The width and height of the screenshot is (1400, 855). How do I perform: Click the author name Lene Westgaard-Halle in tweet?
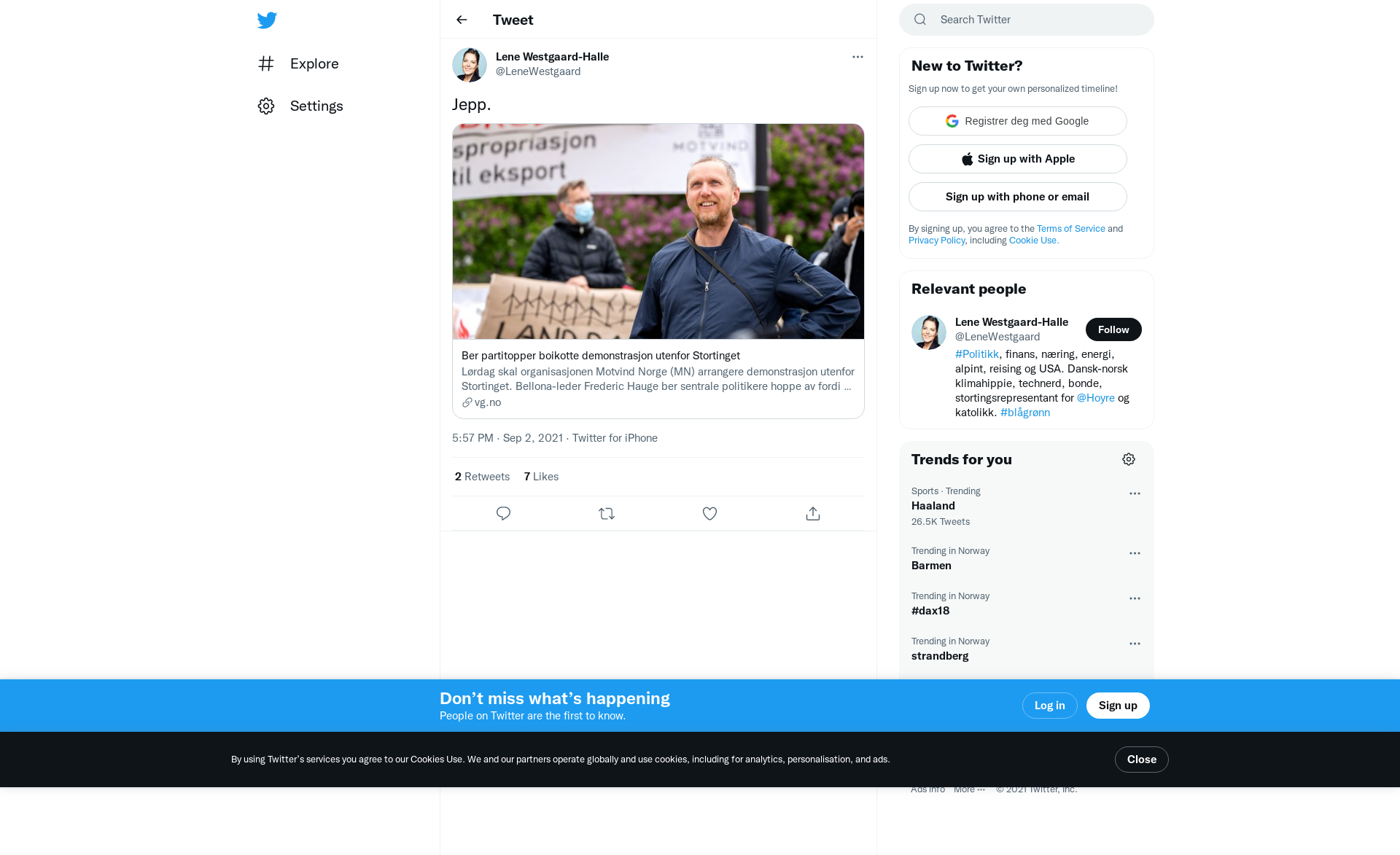(552, 57)
